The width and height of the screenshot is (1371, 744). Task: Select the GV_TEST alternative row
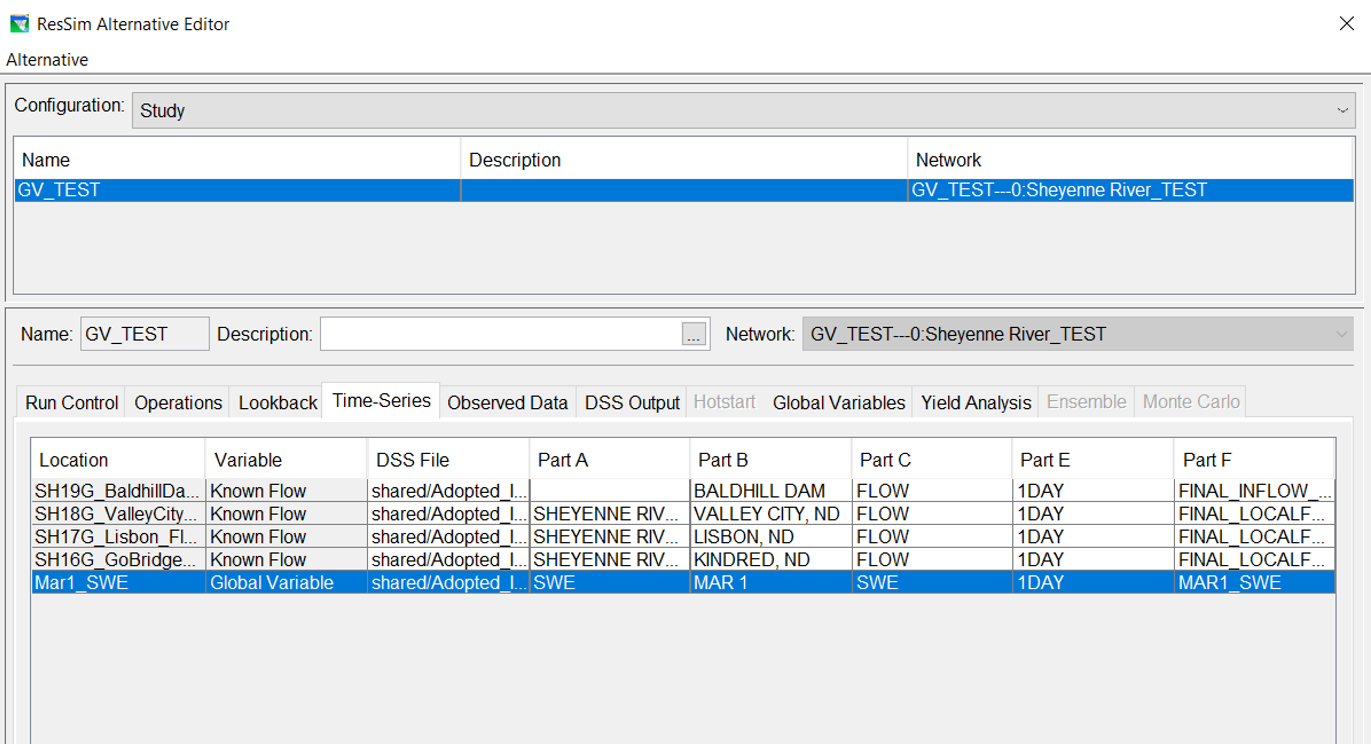(237, 190)
